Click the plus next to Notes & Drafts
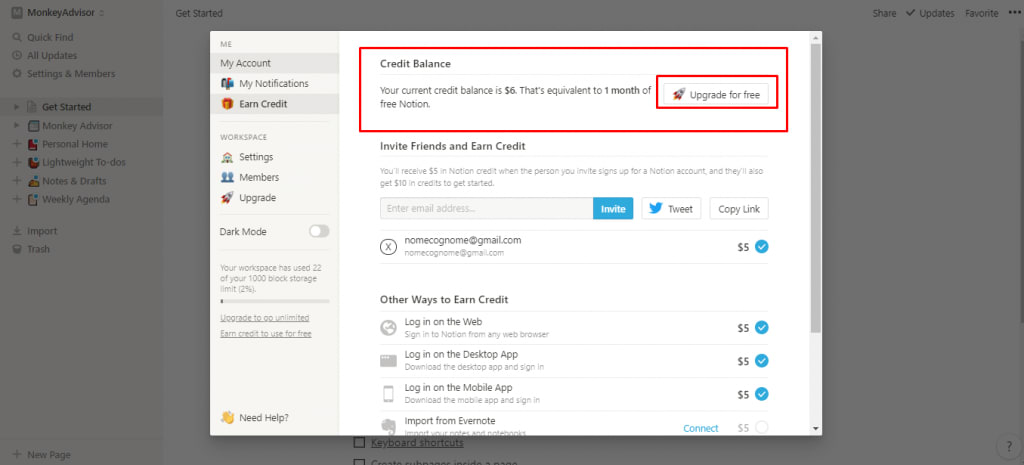 point(16,182)
